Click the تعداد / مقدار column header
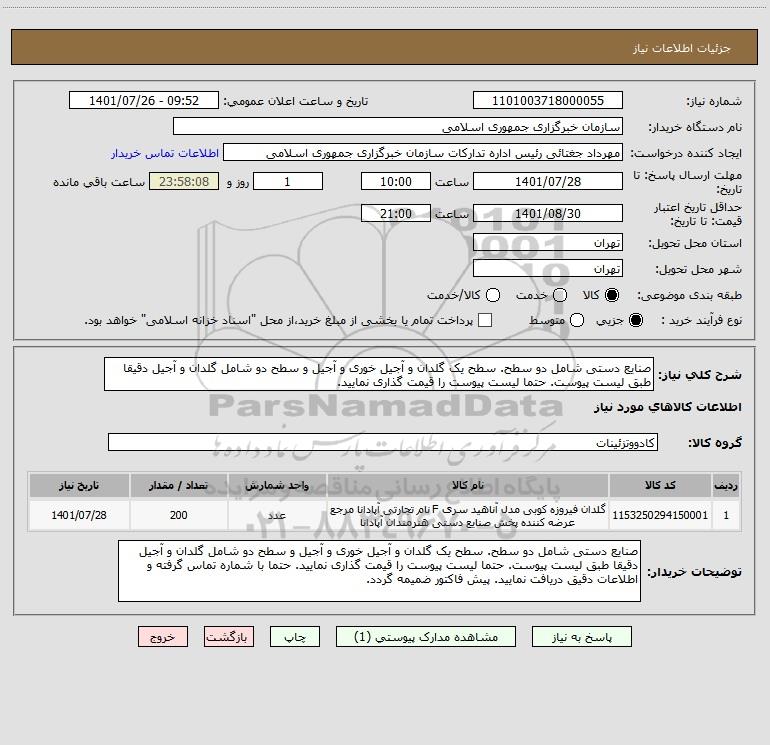Viewport: 770px width, 745px height. [179, 485]
